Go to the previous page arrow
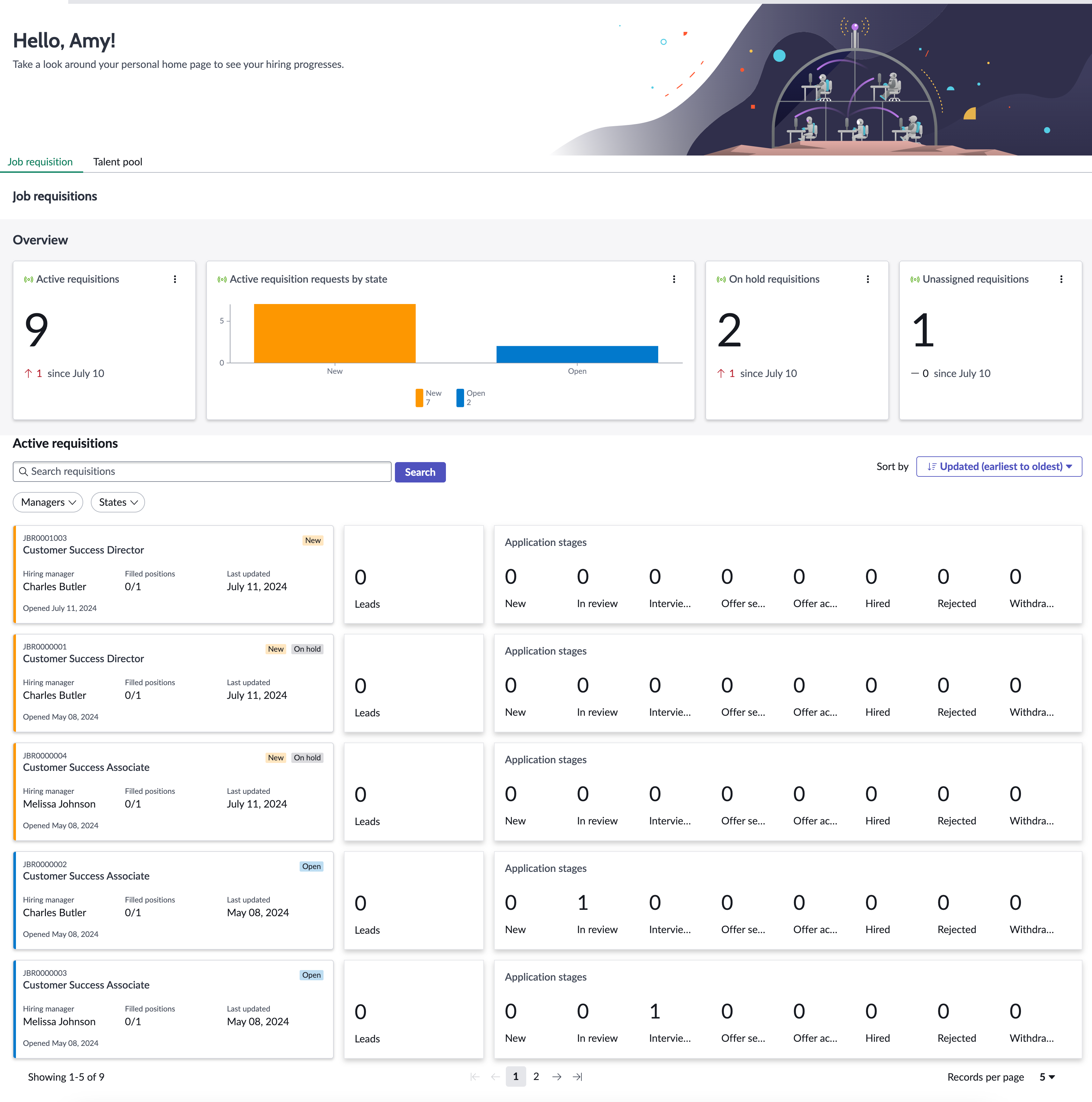 [495, 1077]
